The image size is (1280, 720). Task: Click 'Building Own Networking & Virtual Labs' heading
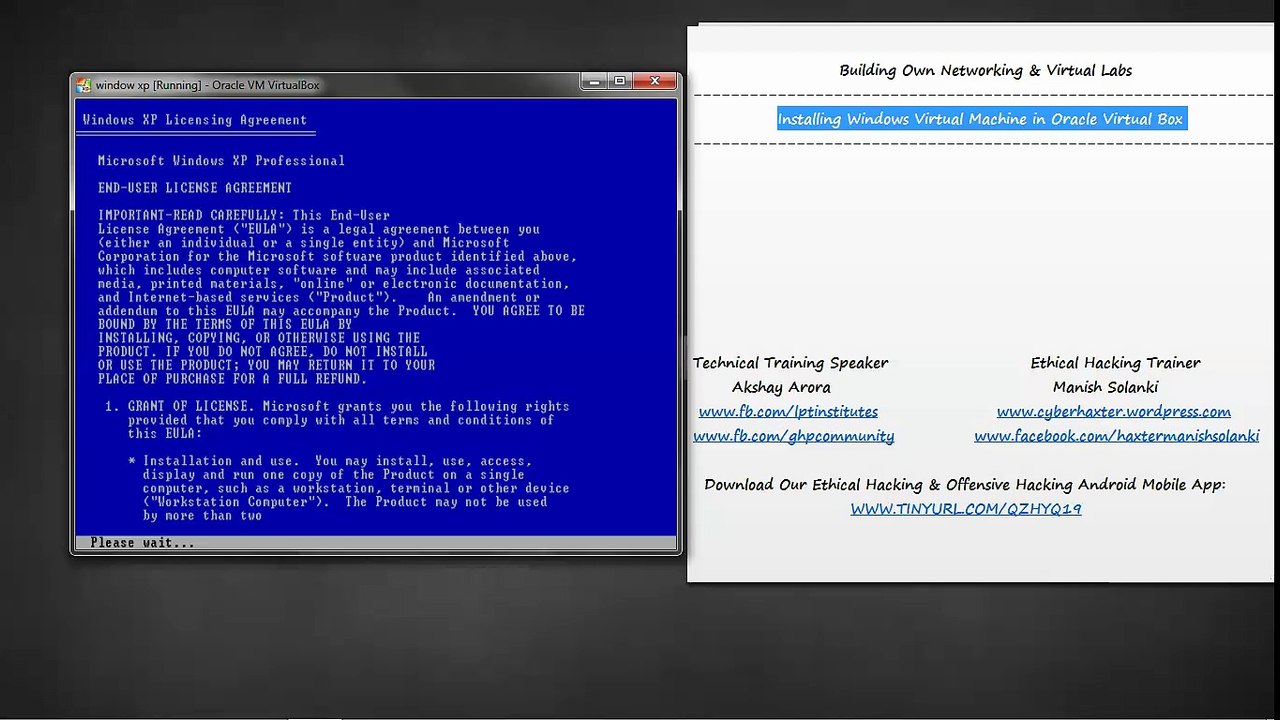[x=985, y=70]
